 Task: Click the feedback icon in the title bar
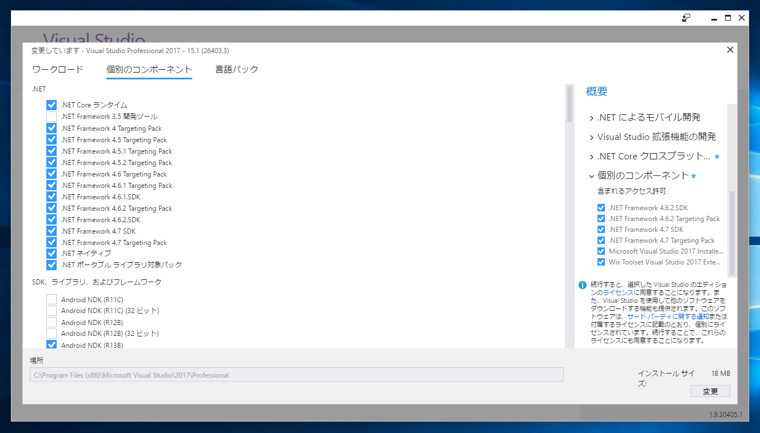pos(686,18)
